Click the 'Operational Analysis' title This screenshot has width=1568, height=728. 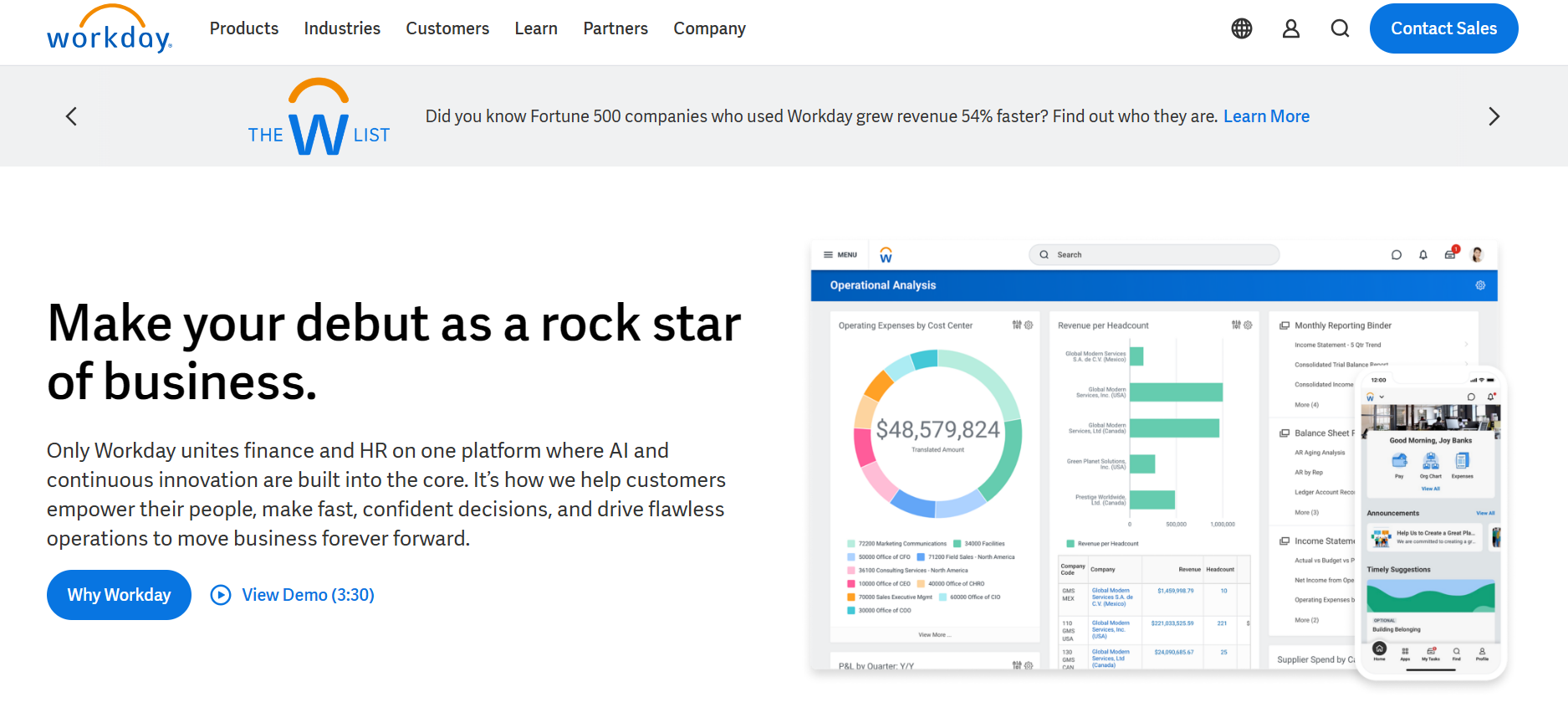883,285
